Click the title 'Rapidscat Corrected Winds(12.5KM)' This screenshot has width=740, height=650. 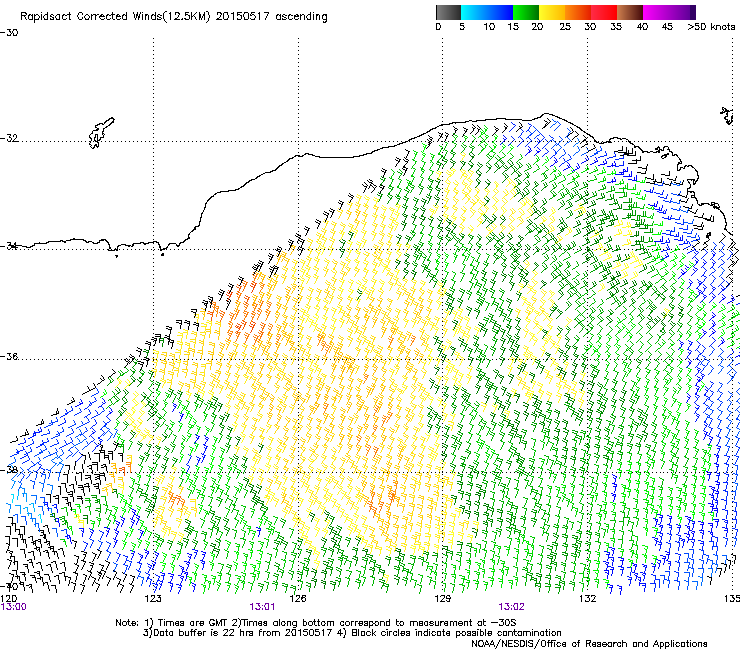(x=115, y=17)
